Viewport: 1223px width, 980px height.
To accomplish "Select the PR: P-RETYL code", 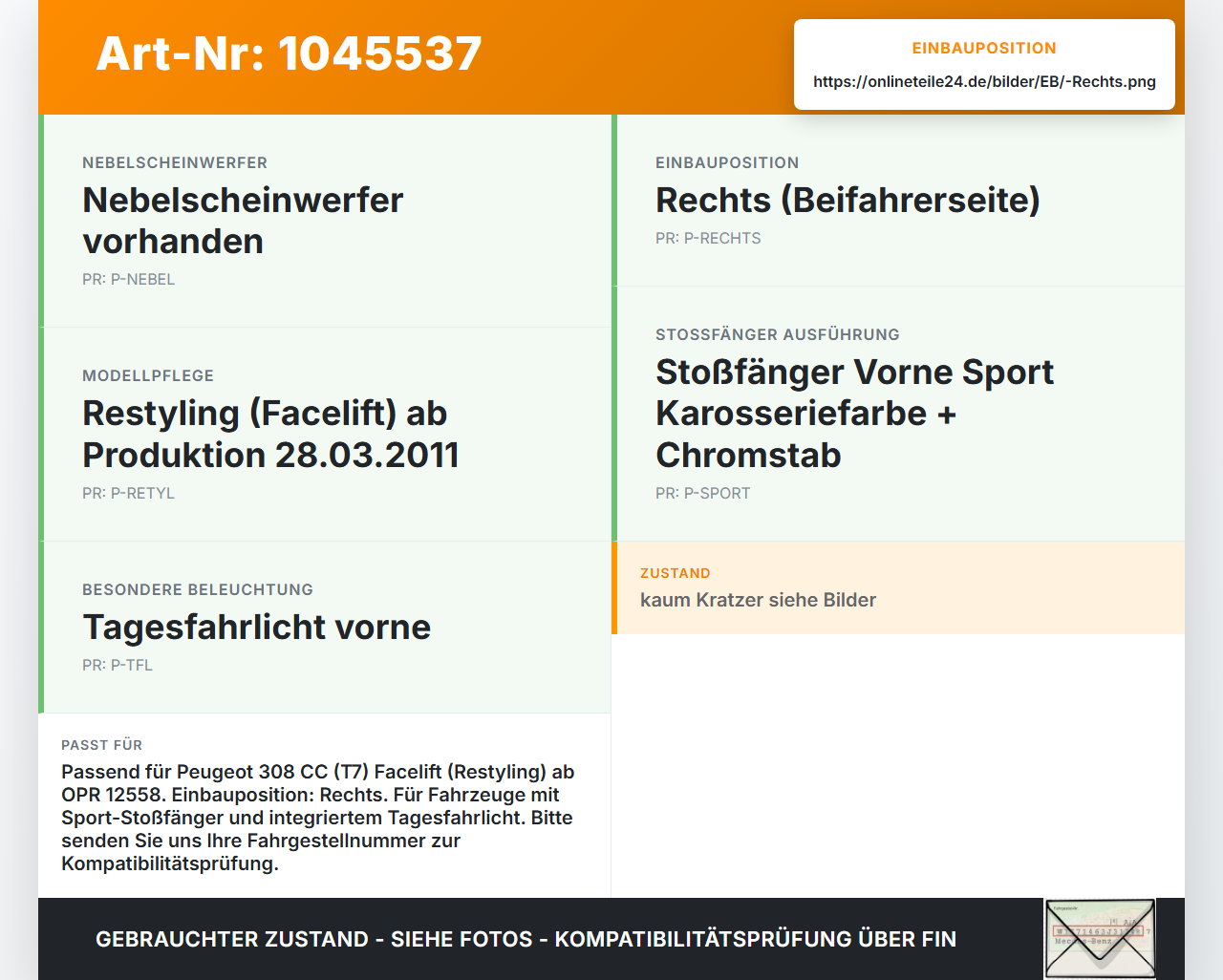I will (x=128, y=494).
